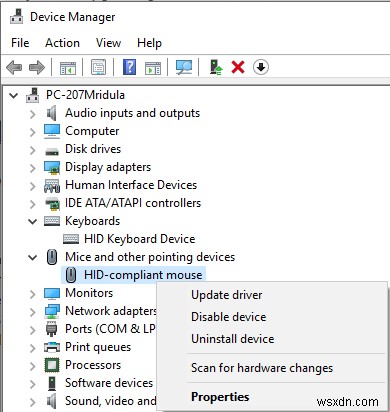
Task: Select the Display adapters label
Action: [x=108, y=167]
